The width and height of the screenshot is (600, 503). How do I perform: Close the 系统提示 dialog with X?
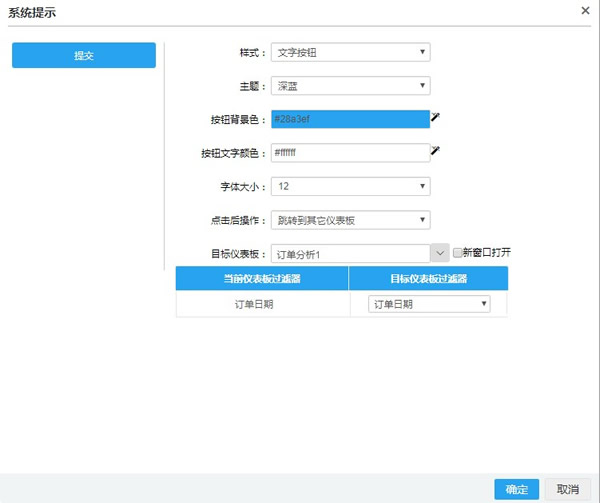pyautogui.click(x=585, y=10)
